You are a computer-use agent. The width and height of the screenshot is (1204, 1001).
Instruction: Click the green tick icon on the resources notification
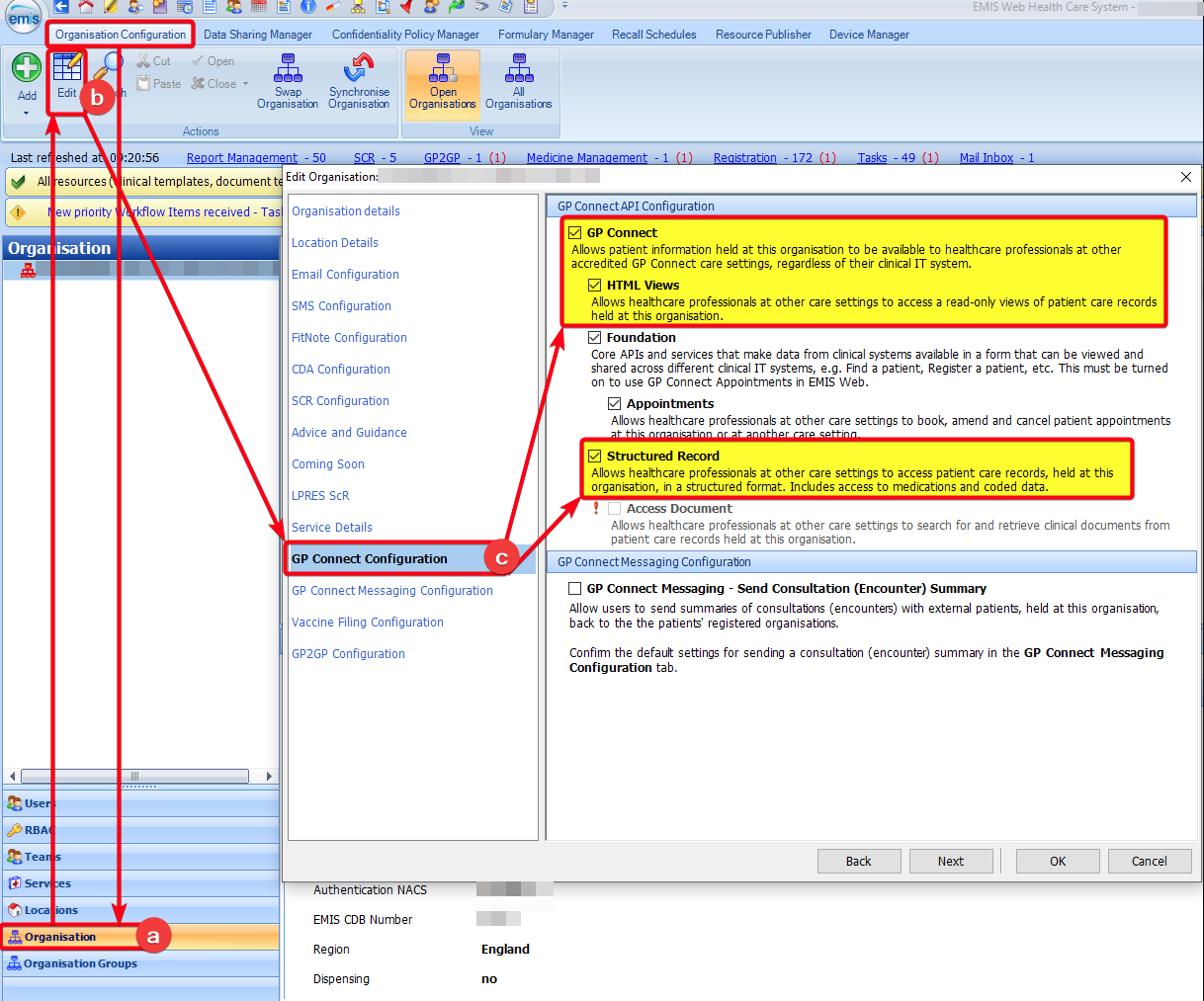pos(18,182)
